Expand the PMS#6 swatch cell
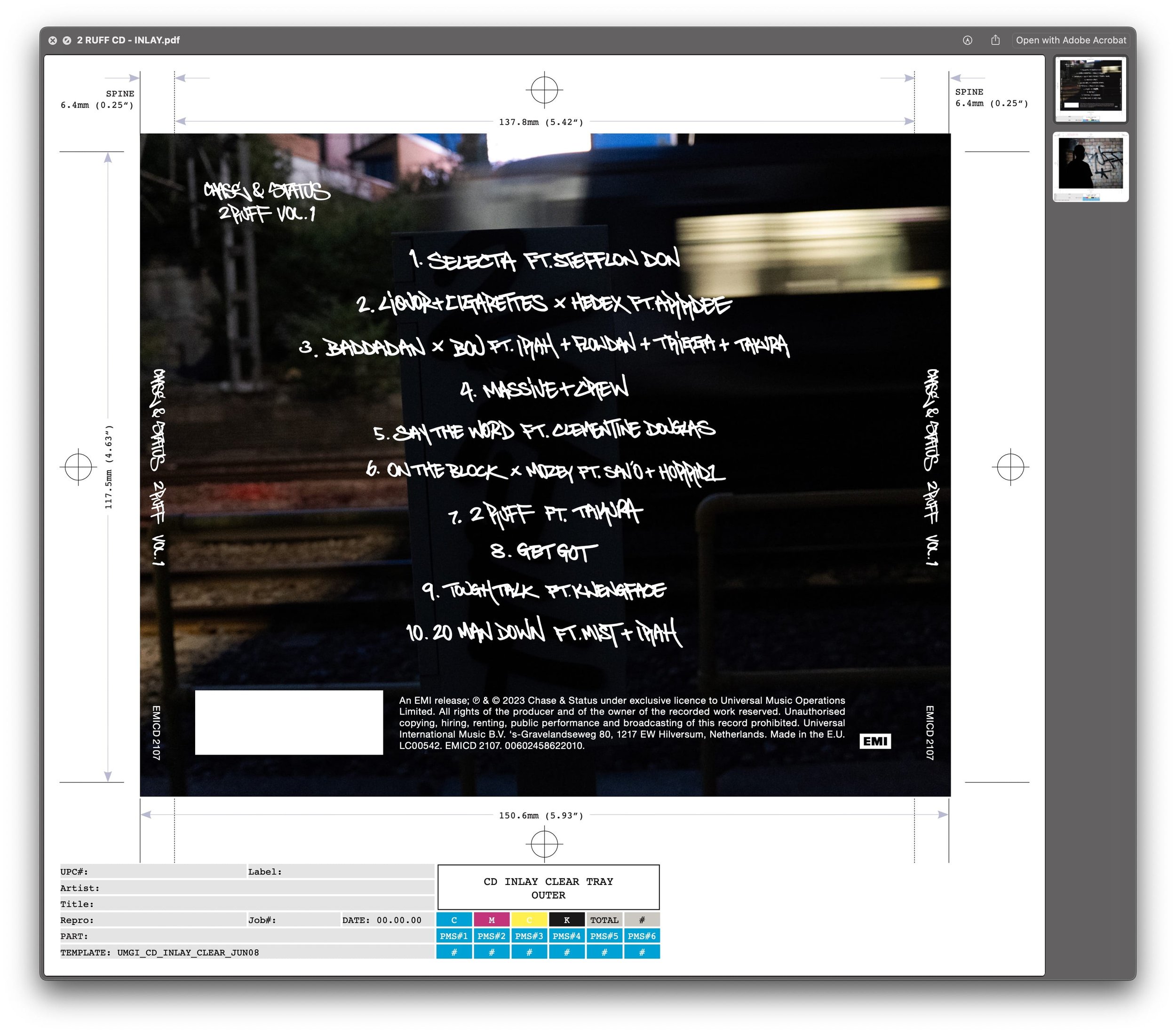The image size is (1176, 1033). pyautogui.click(x=642, y=936)
